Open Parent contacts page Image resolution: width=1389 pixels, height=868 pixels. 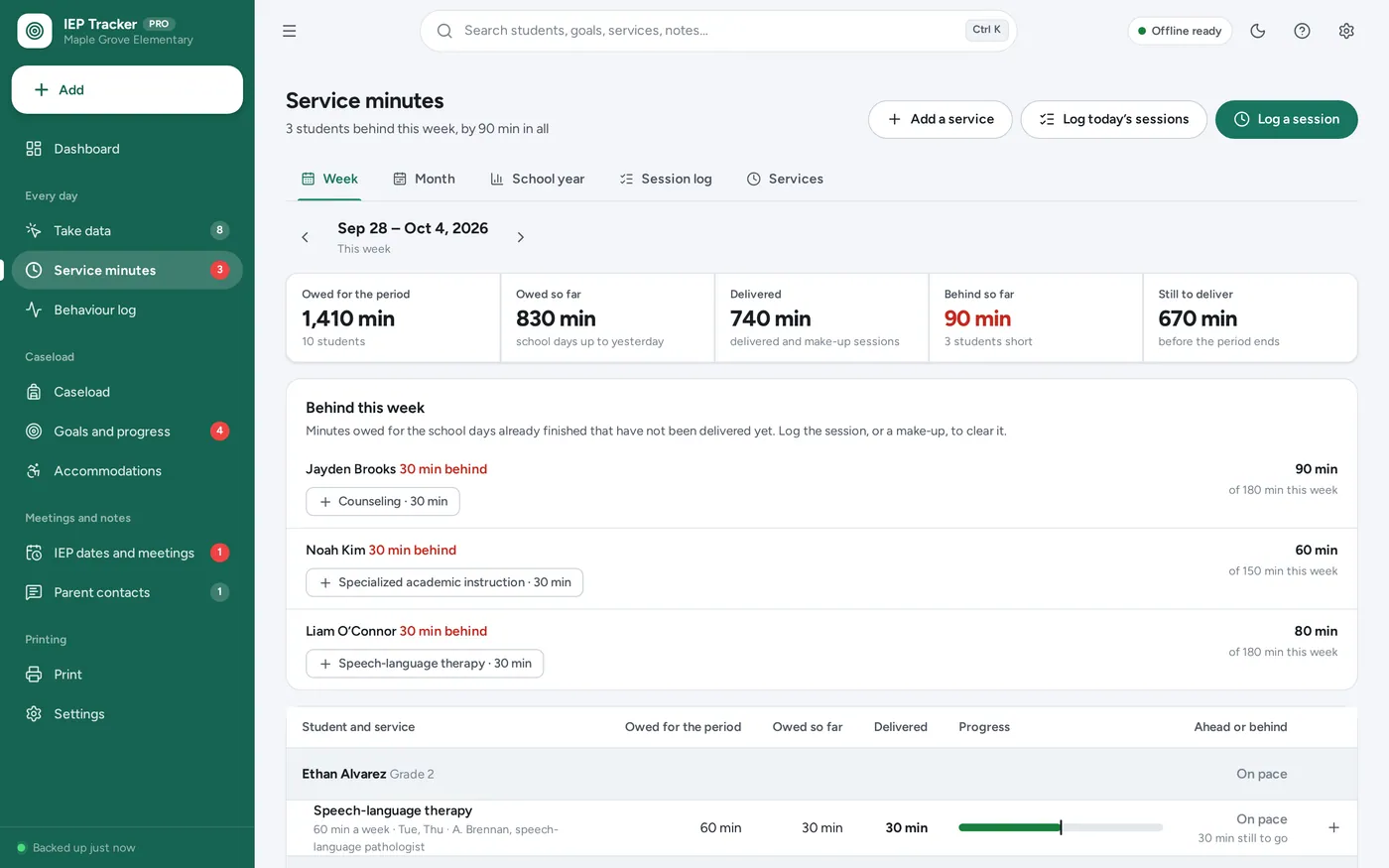click(127, 592)
